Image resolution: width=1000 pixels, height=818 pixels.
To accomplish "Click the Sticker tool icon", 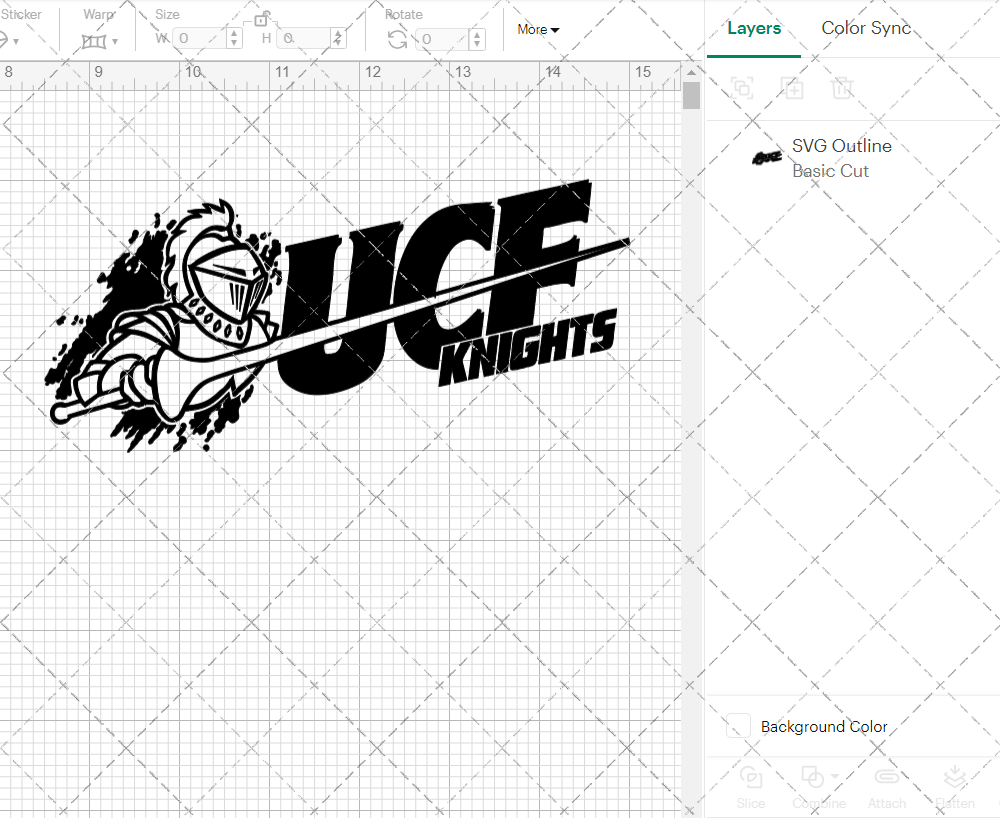I will coord(6,38).
